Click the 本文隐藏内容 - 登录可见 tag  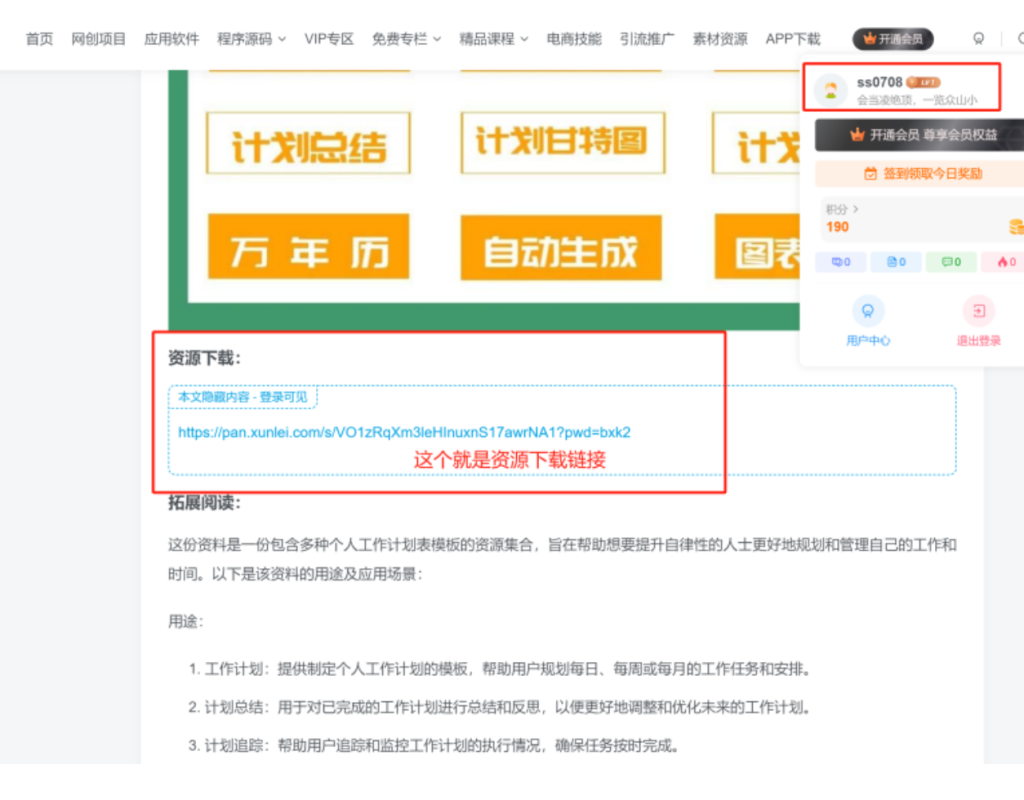(242, 397)
